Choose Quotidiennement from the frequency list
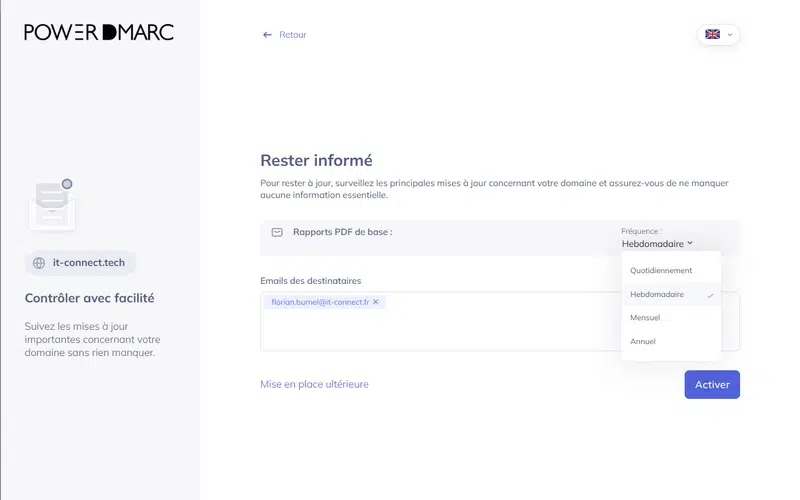This screenshot has width=800, height=500. (661, 270)
